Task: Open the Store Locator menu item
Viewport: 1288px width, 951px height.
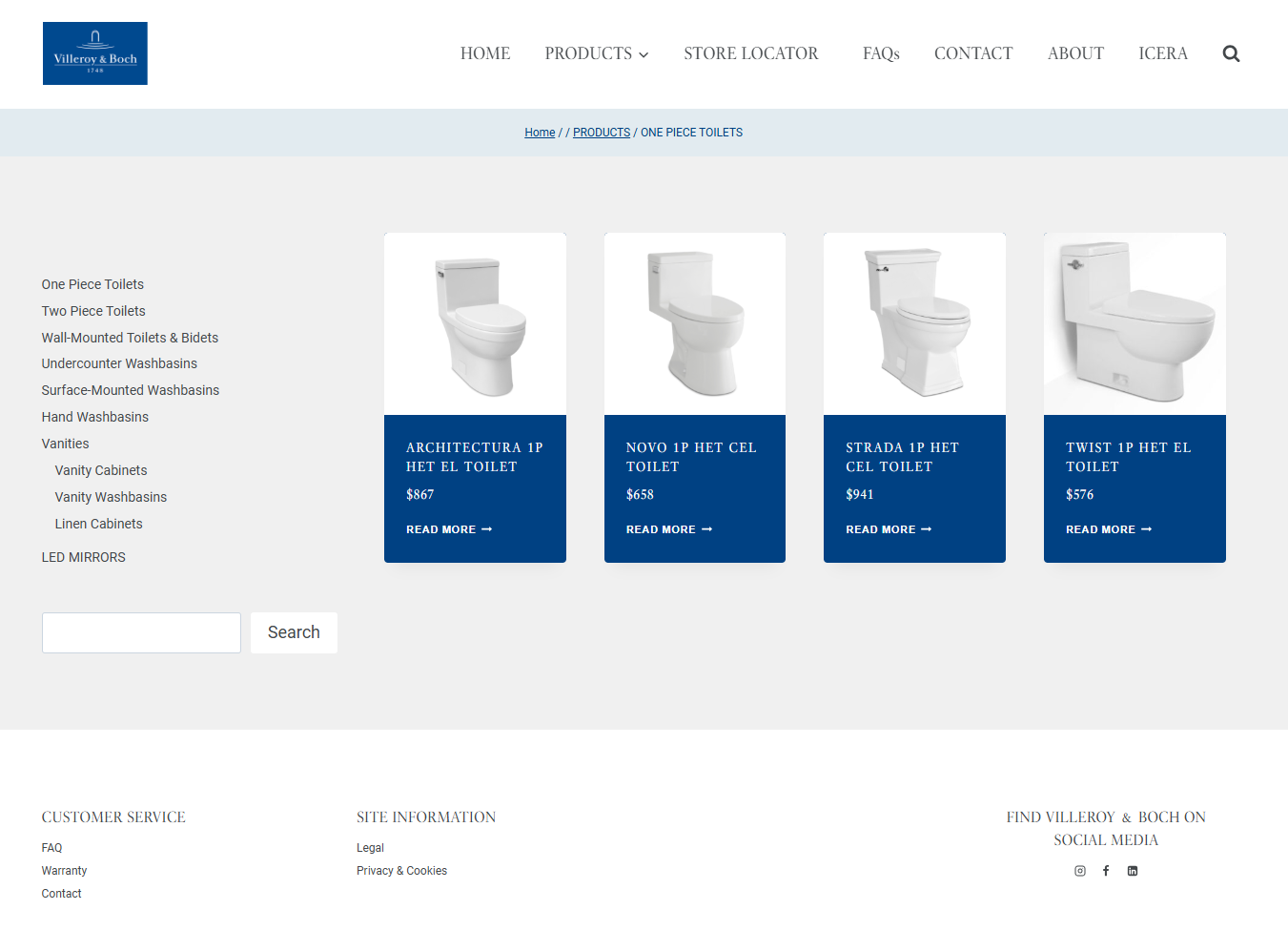Action: (x=750, y=53)
